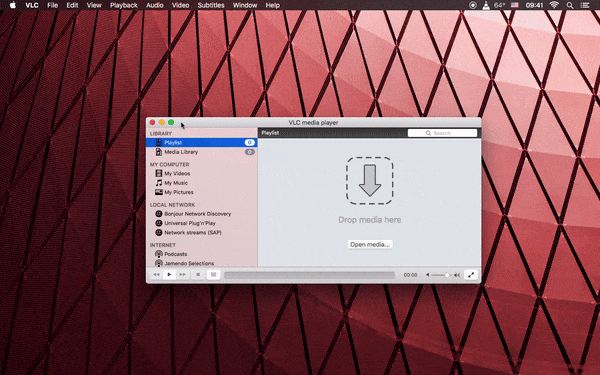
Task: Select the Playlist icon in the Library
Action: coord(159,142)
